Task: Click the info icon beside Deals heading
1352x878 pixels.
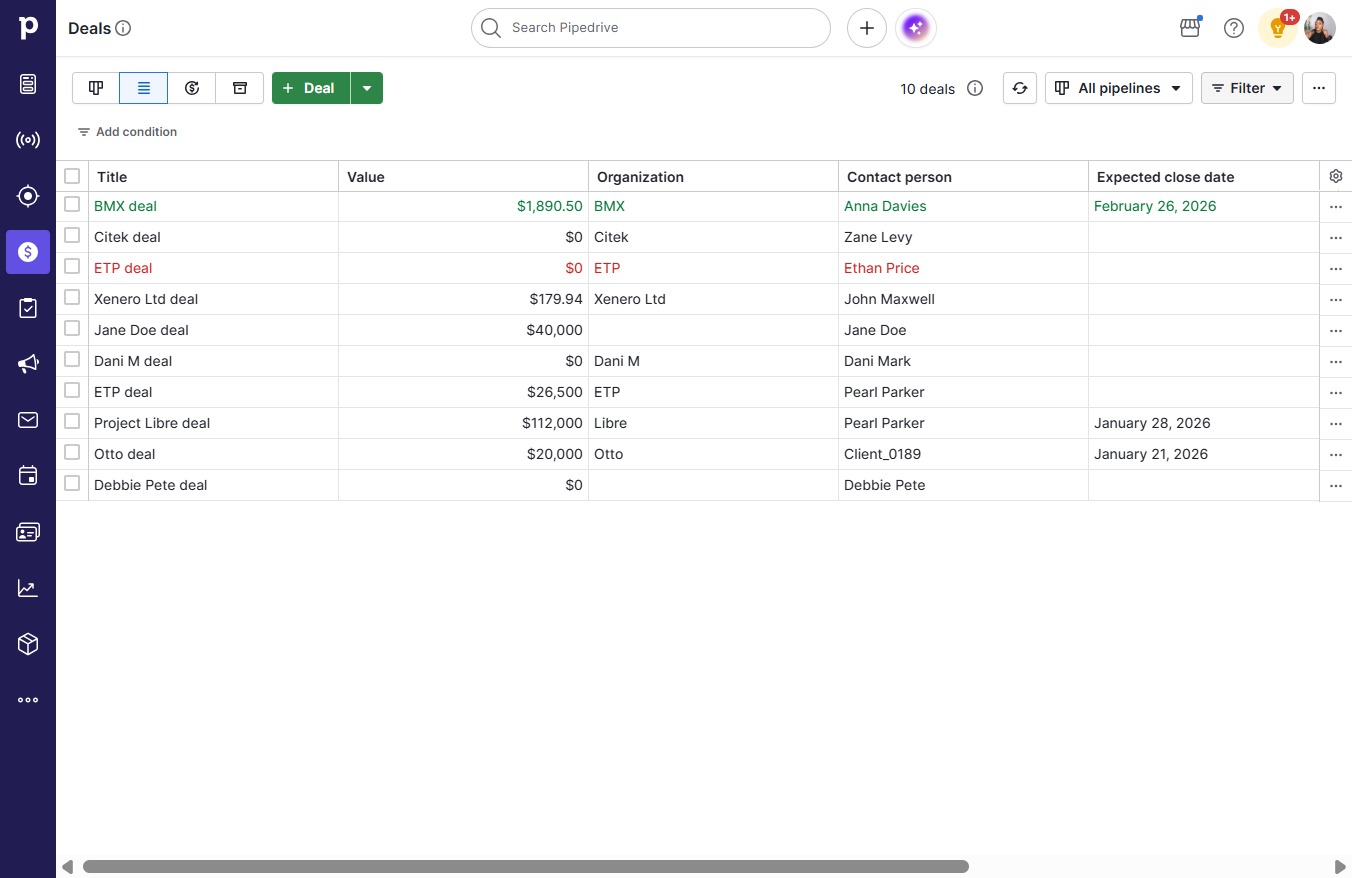Action: point(124,28)
